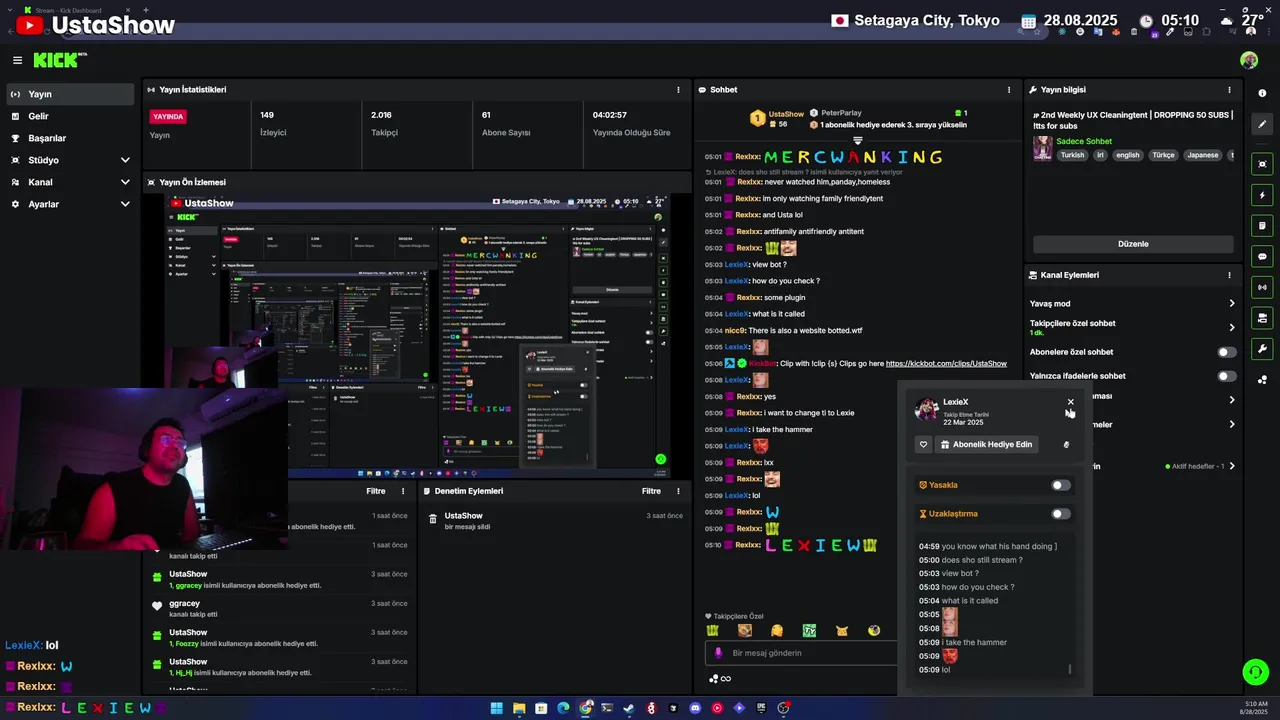The height and width of the screenshot is (720, 1280).
Task: Click the PeterParlay gifter name in chat header
Action: click(x=841, y=113)
